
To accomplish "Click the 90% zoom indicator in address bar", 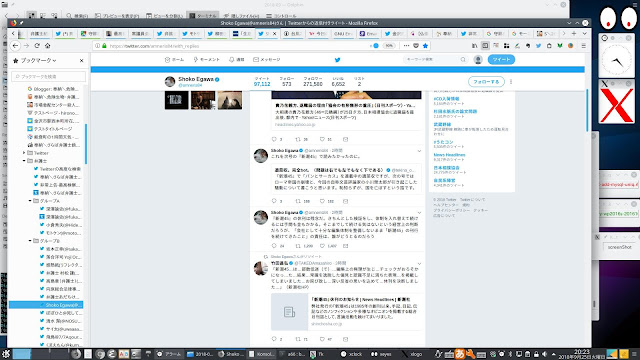I will point(389,46).
